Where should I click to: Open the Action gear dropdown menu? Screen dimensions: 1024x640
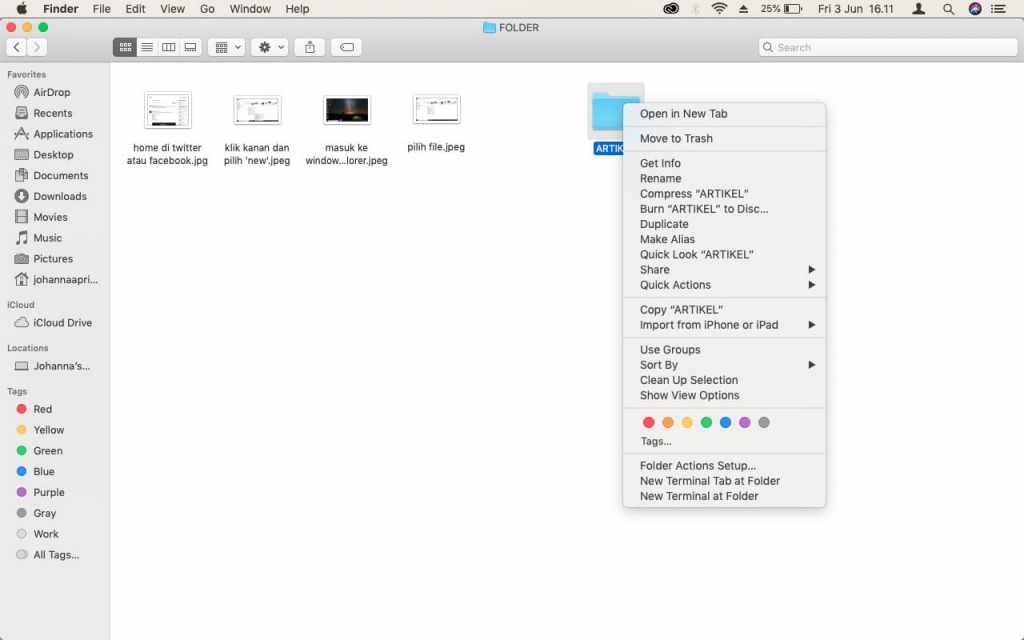tap(270, 47)
